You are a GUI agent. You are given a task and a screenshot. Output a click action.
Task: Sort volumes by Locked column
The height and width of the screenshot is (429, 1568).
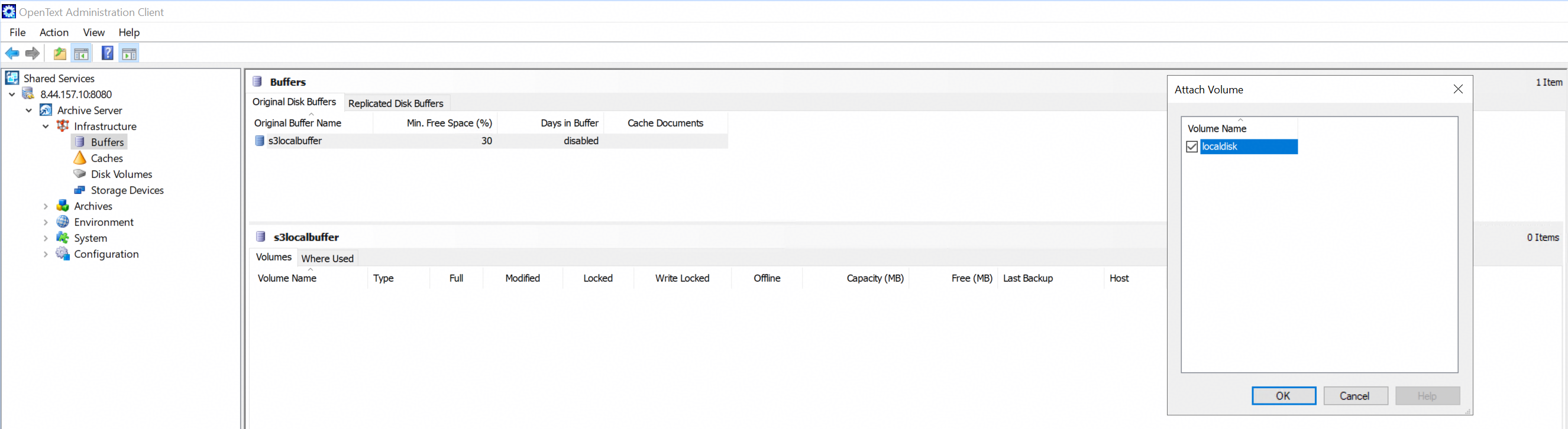pos(599,278)
